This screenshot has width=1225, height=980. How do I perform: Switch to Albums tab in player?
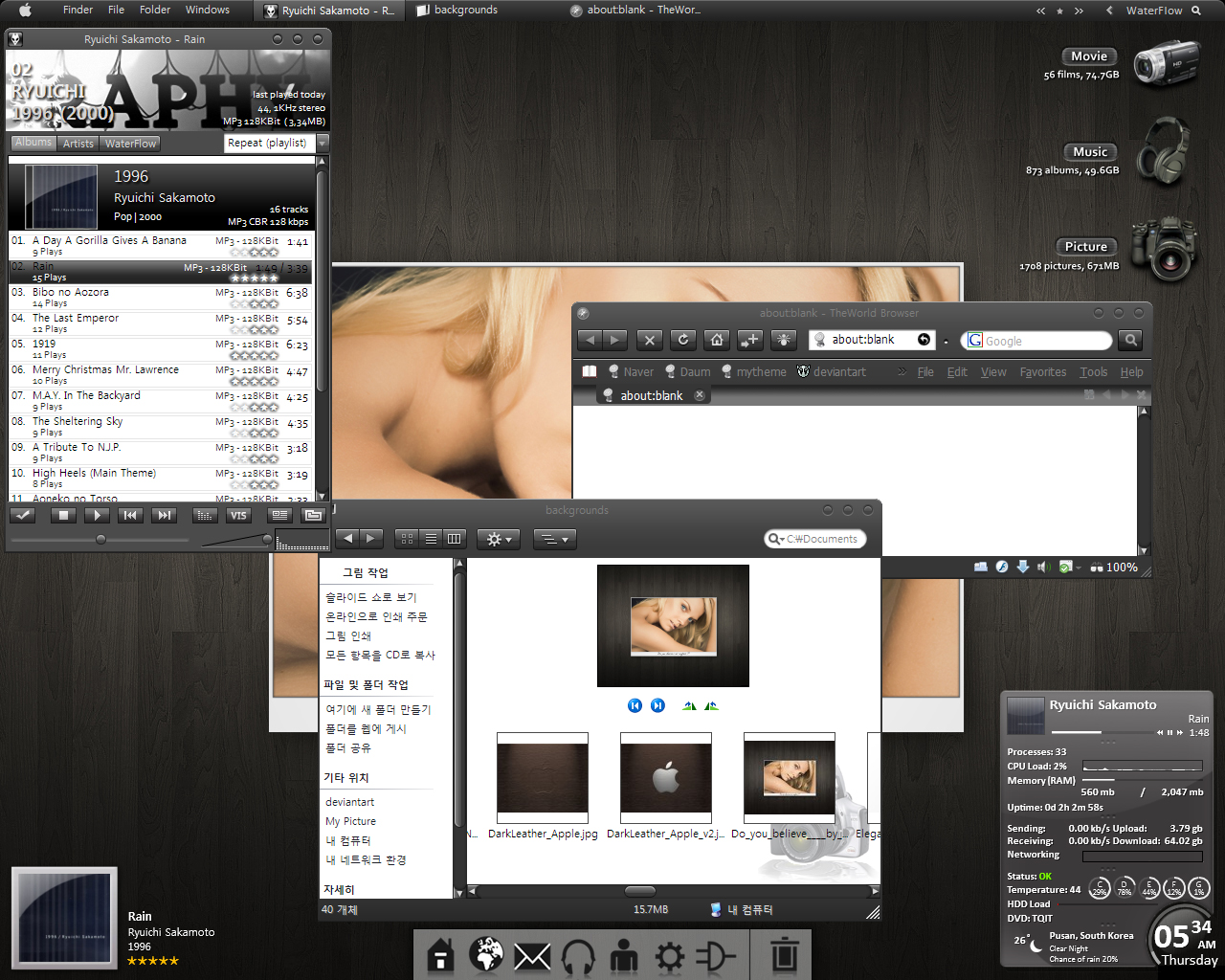click(x=33, y=143)
